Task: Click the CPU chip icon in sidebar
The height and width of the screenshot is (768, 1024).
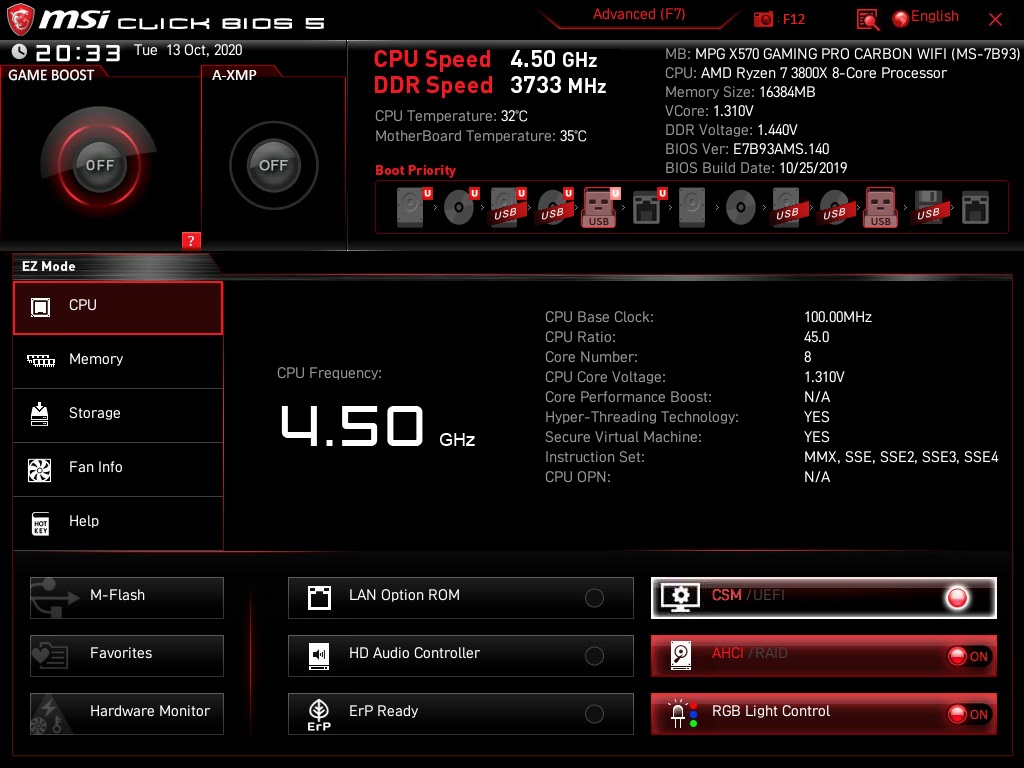Action: 40,307
